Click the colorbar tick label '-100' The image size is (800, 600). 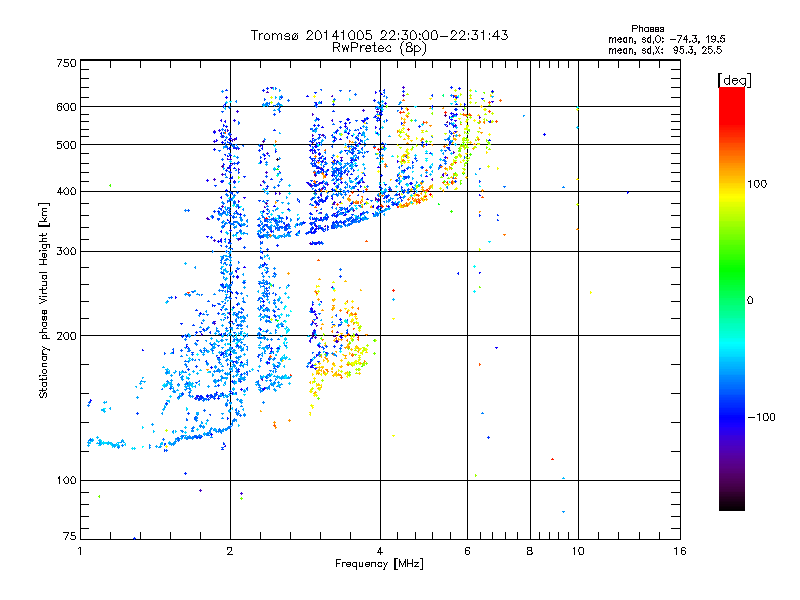[x=761, y=417]
